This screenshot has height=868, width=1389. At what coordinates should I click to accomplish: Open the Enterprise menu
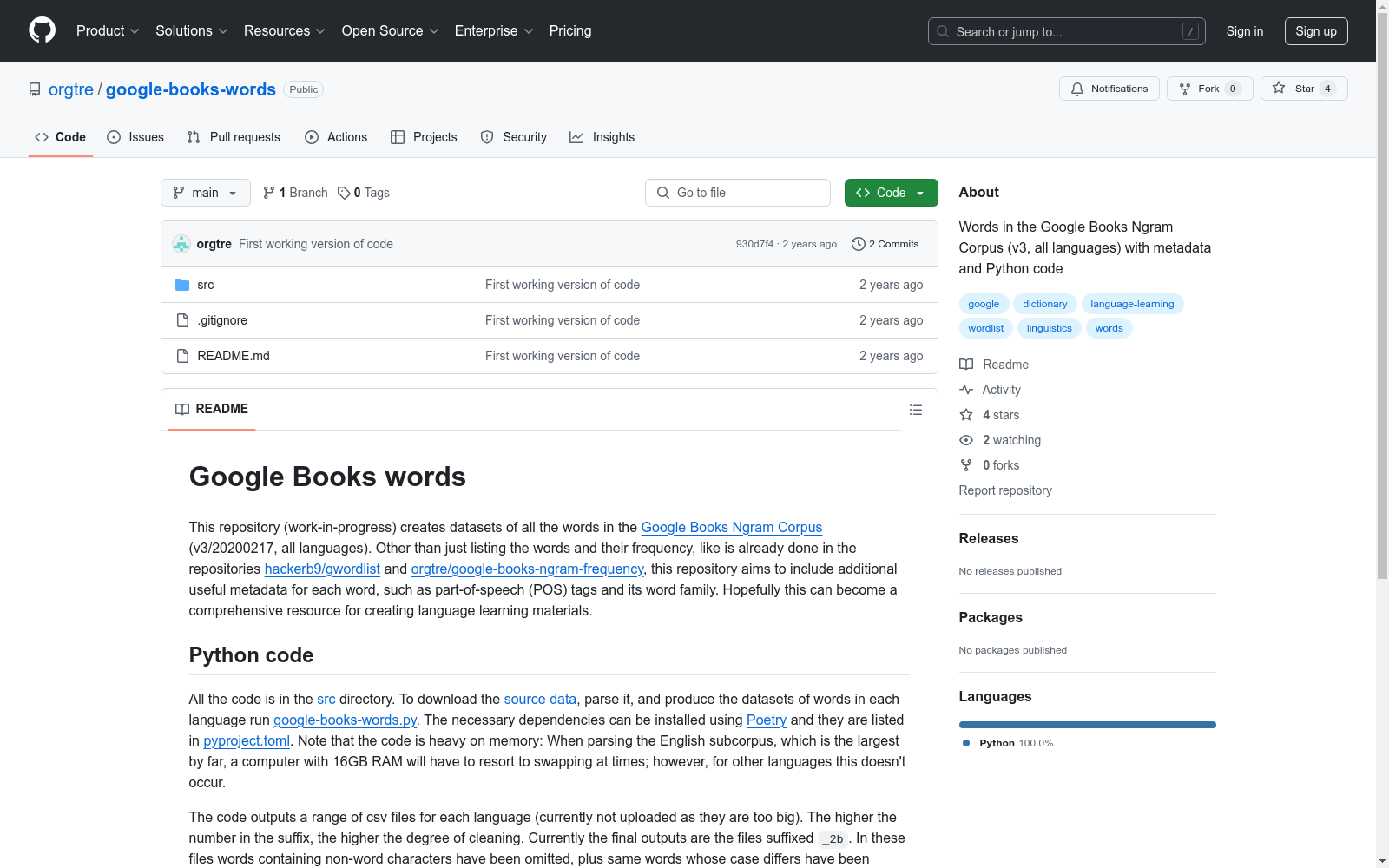tap(494, 30)
